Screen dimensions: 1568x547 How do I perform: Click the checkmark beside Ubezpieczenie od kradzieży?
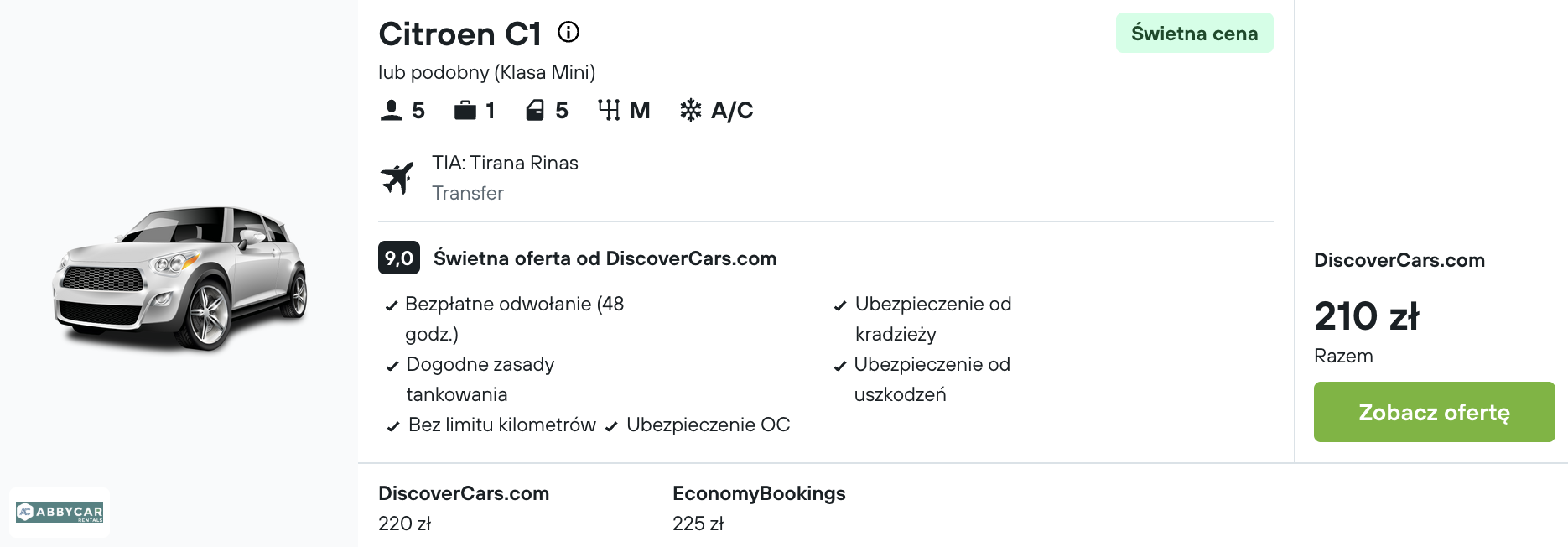tap(840, 306)
